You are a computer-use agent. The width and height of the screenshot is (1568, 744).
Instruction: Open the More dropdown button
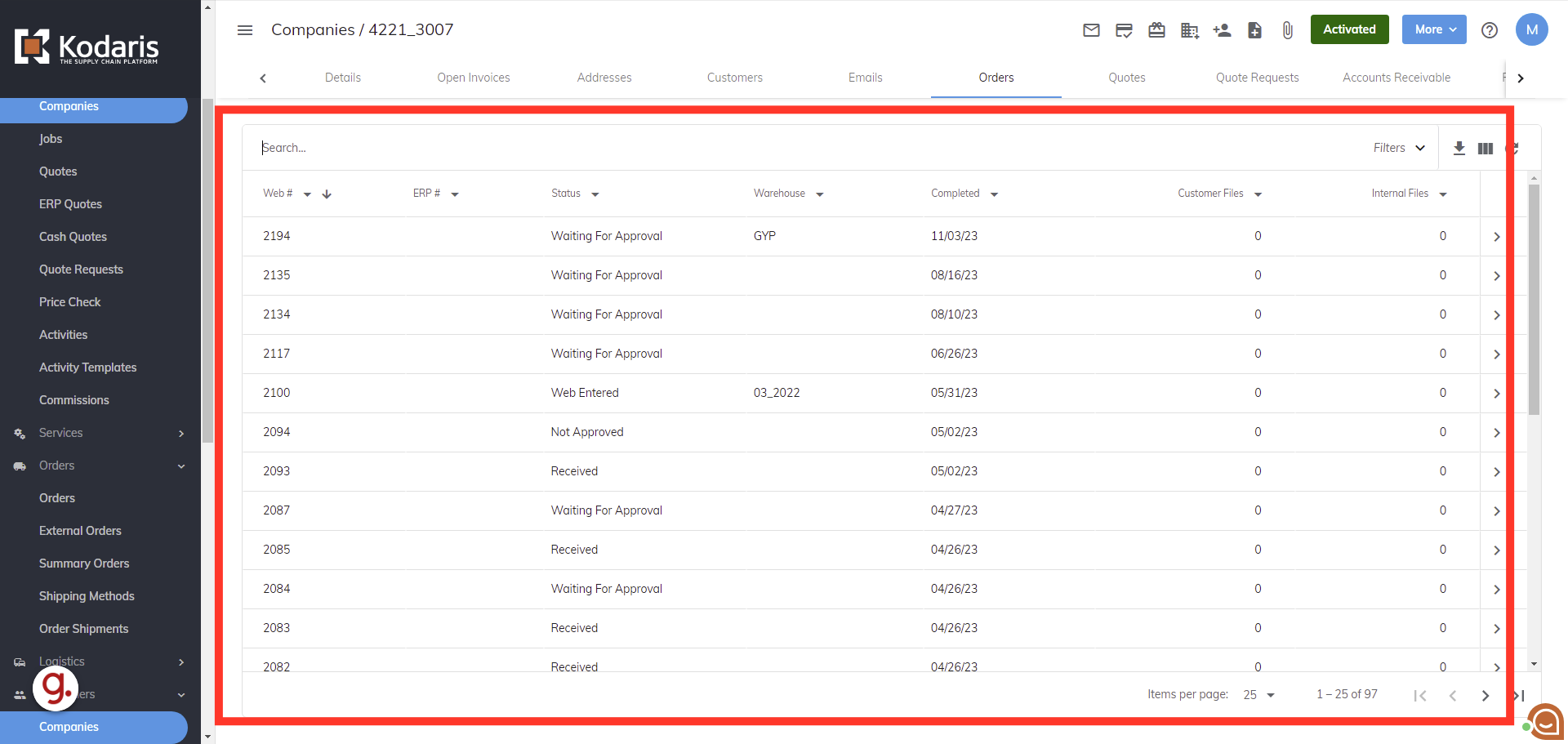1434,29
